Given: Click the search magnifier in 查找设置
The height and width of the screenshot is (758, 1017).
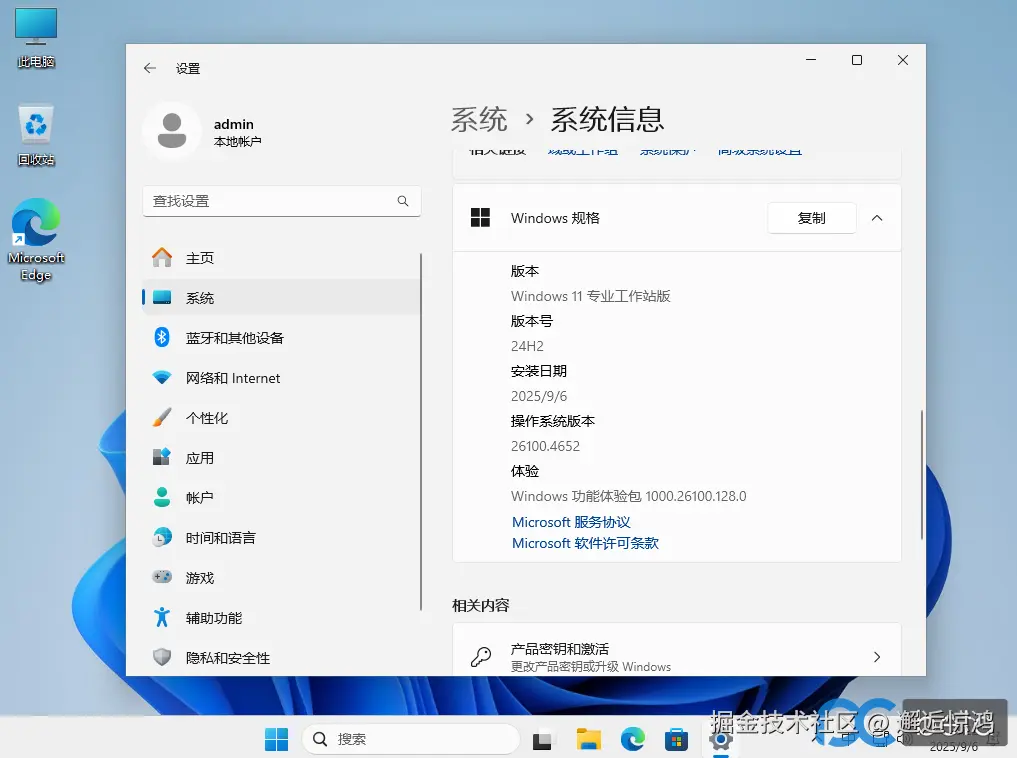Looking at the screenshot, I should pos(403,201).
